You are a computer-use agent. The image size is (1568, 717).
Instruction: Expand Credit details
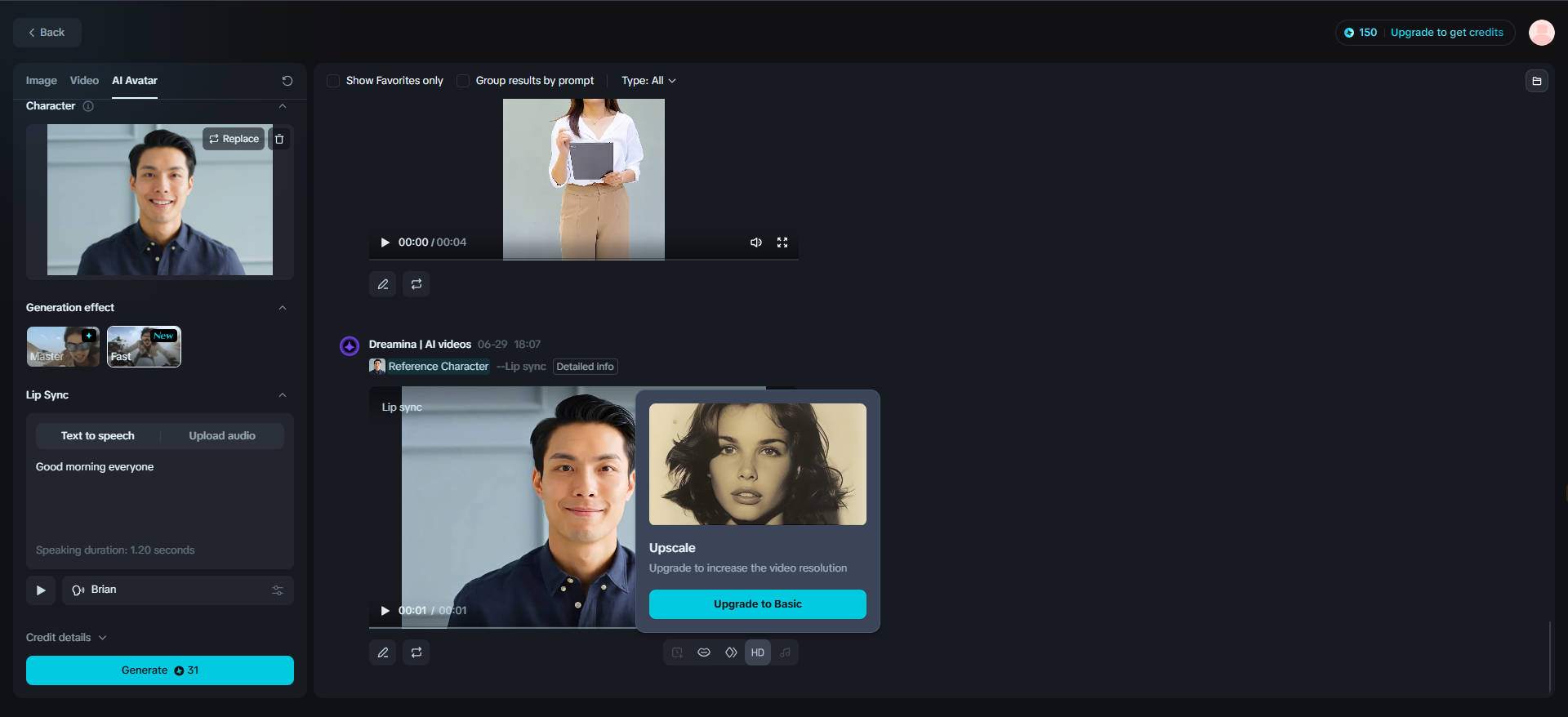click(66, 638)
